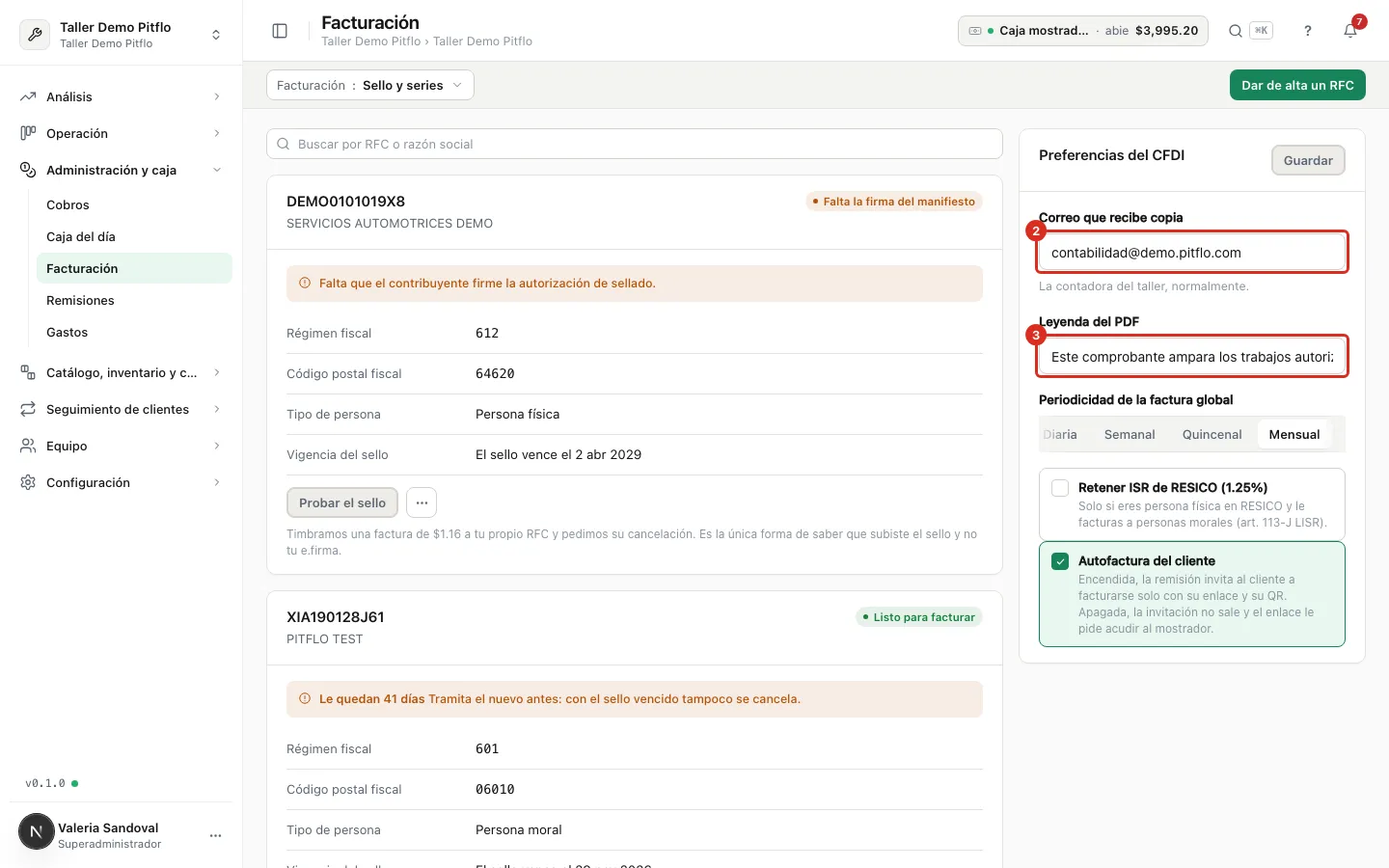Click the Catálogo, inventario icon
Image resolution: width=1389 pixels, height=868 pixels.
pyautogui.click(x=28, y=372)
